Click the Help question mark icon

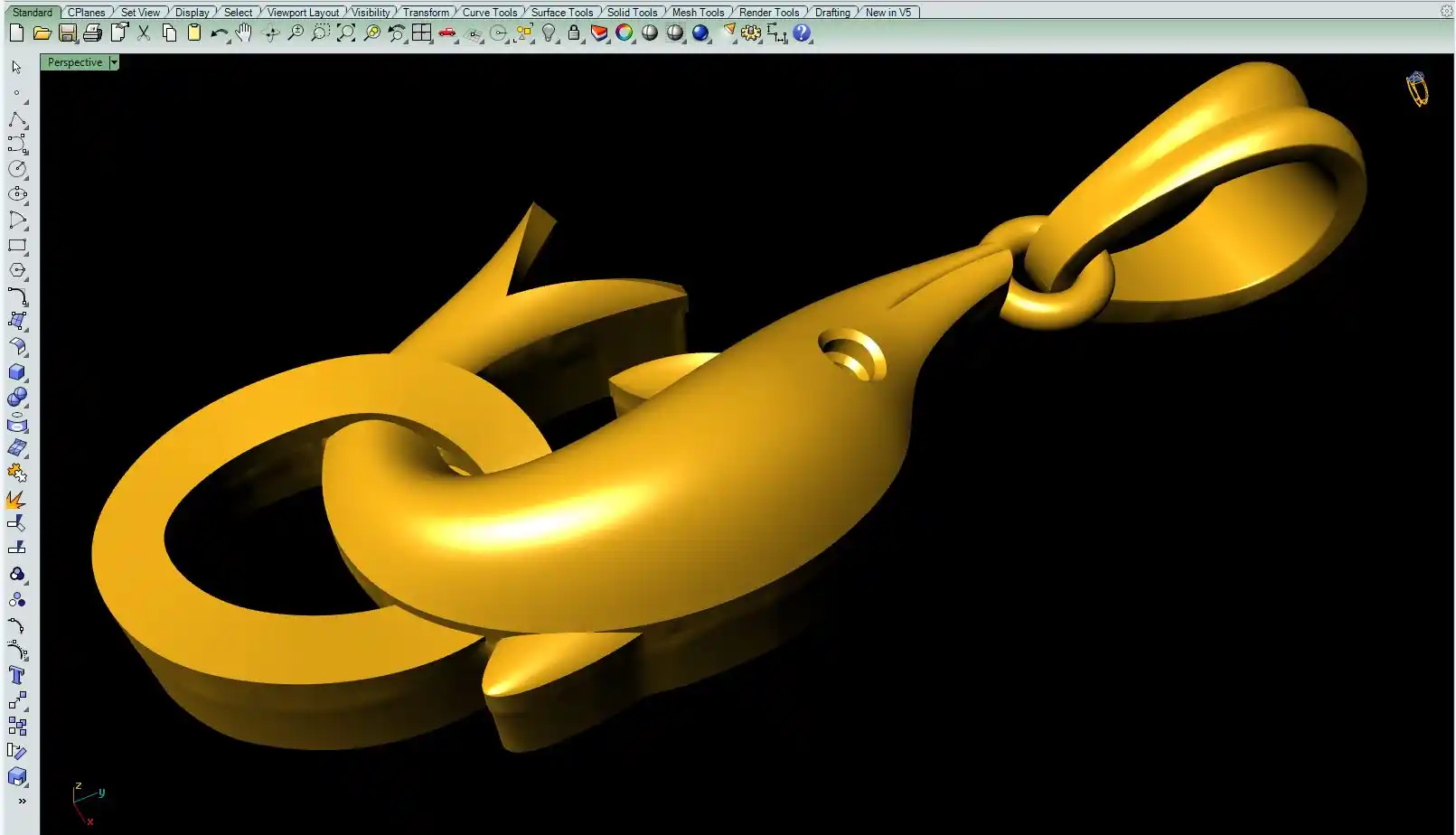pos(802,33)
